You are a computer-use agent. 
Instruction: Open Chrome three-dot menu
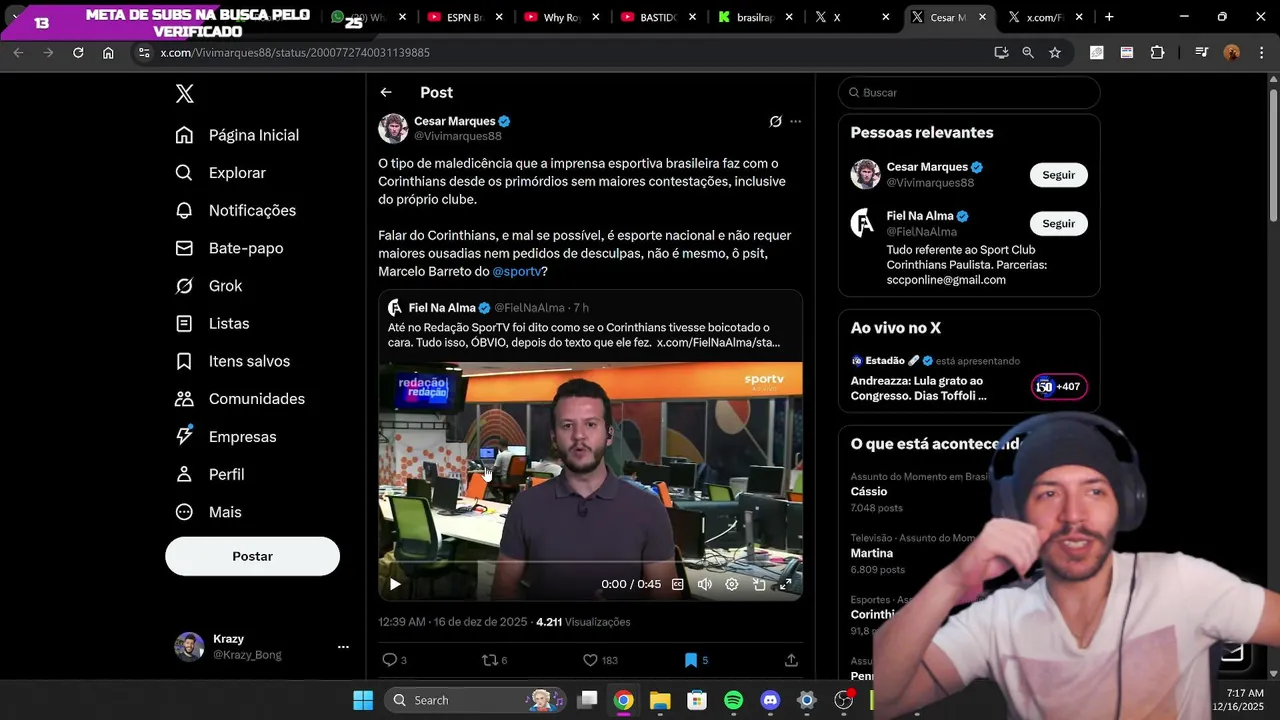(x=1260, y=52)
